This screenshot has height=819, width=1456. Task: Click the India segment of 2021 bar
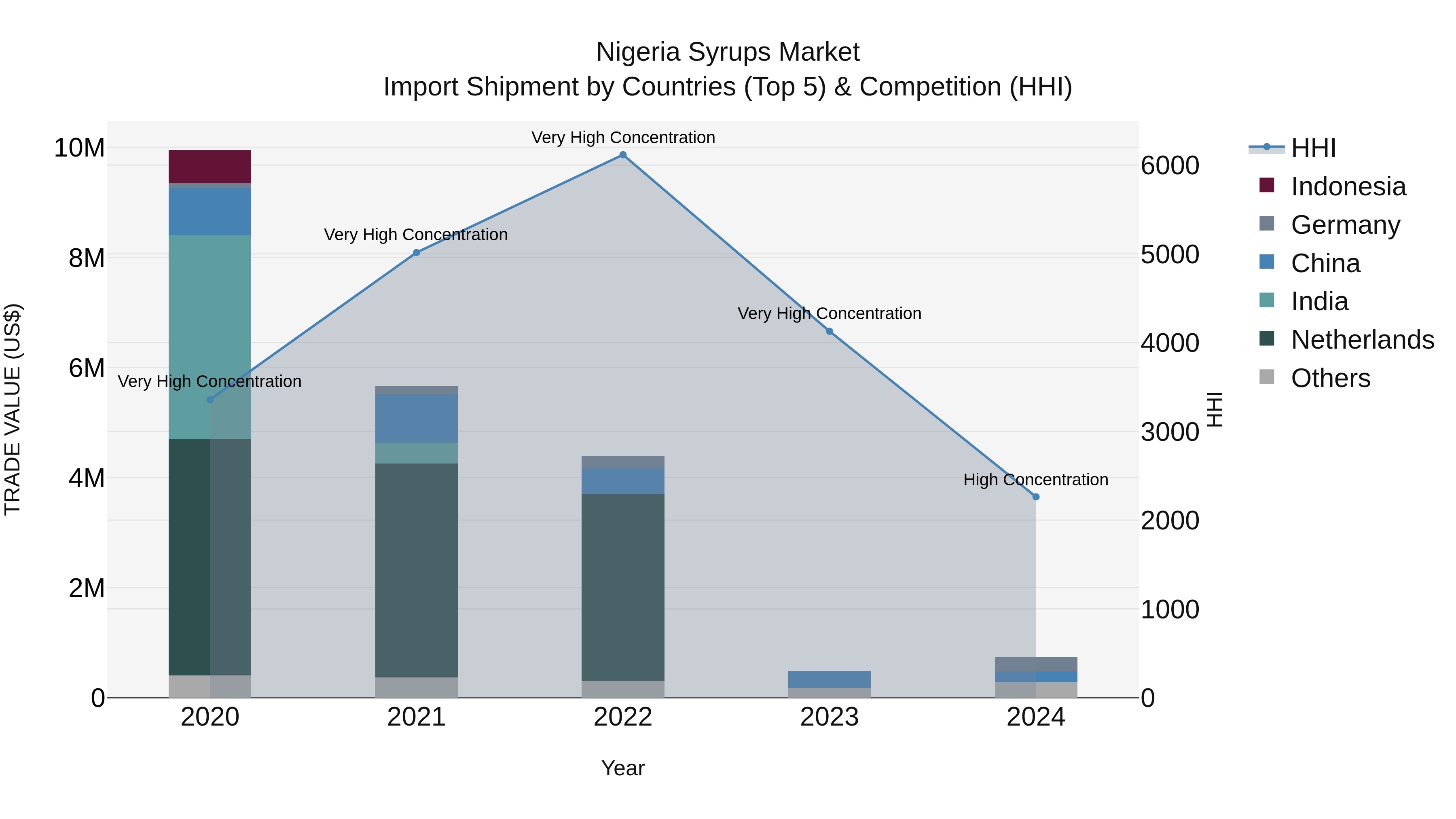click(417, 453)
